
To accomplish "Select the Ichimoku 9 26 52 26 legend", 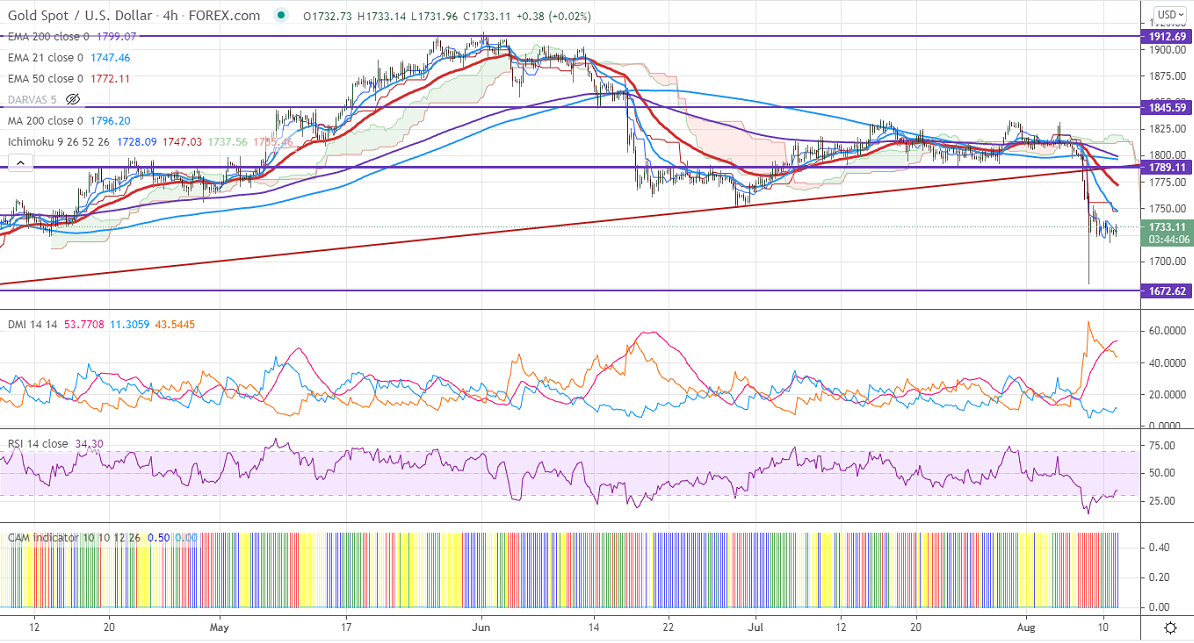I will (59, 142).
